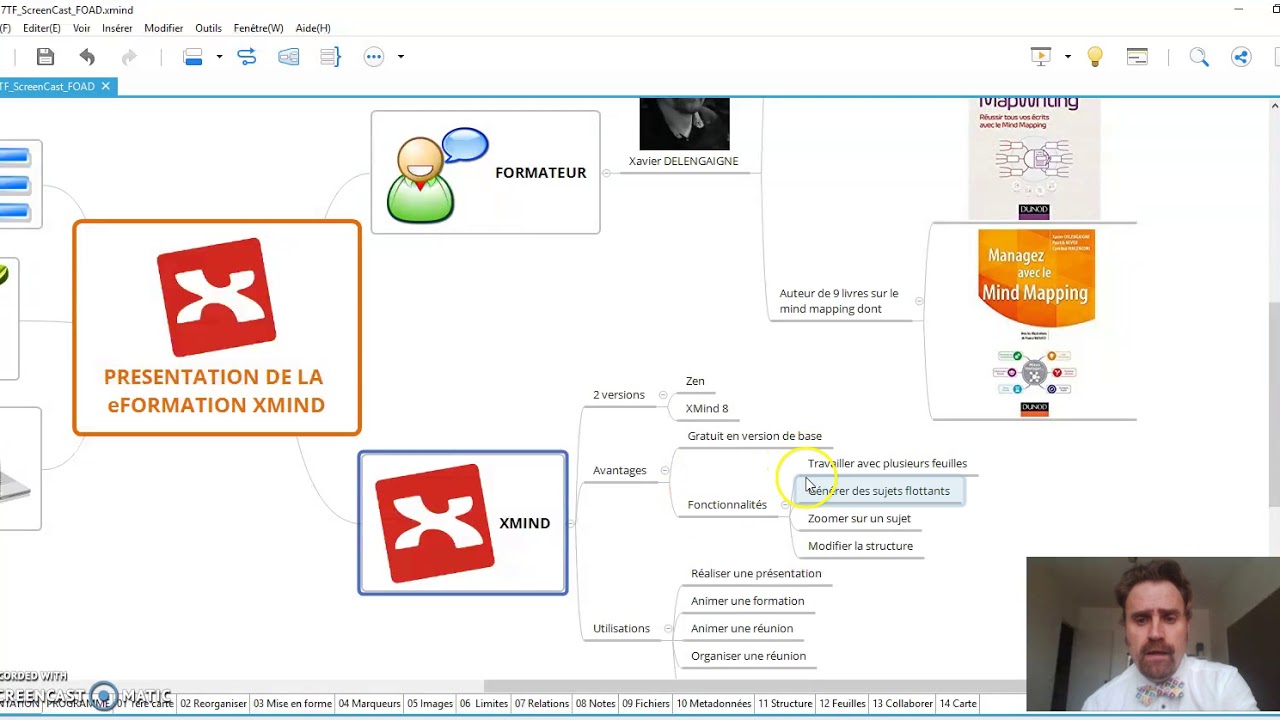Open the Voir menu

tap(82, 28)
